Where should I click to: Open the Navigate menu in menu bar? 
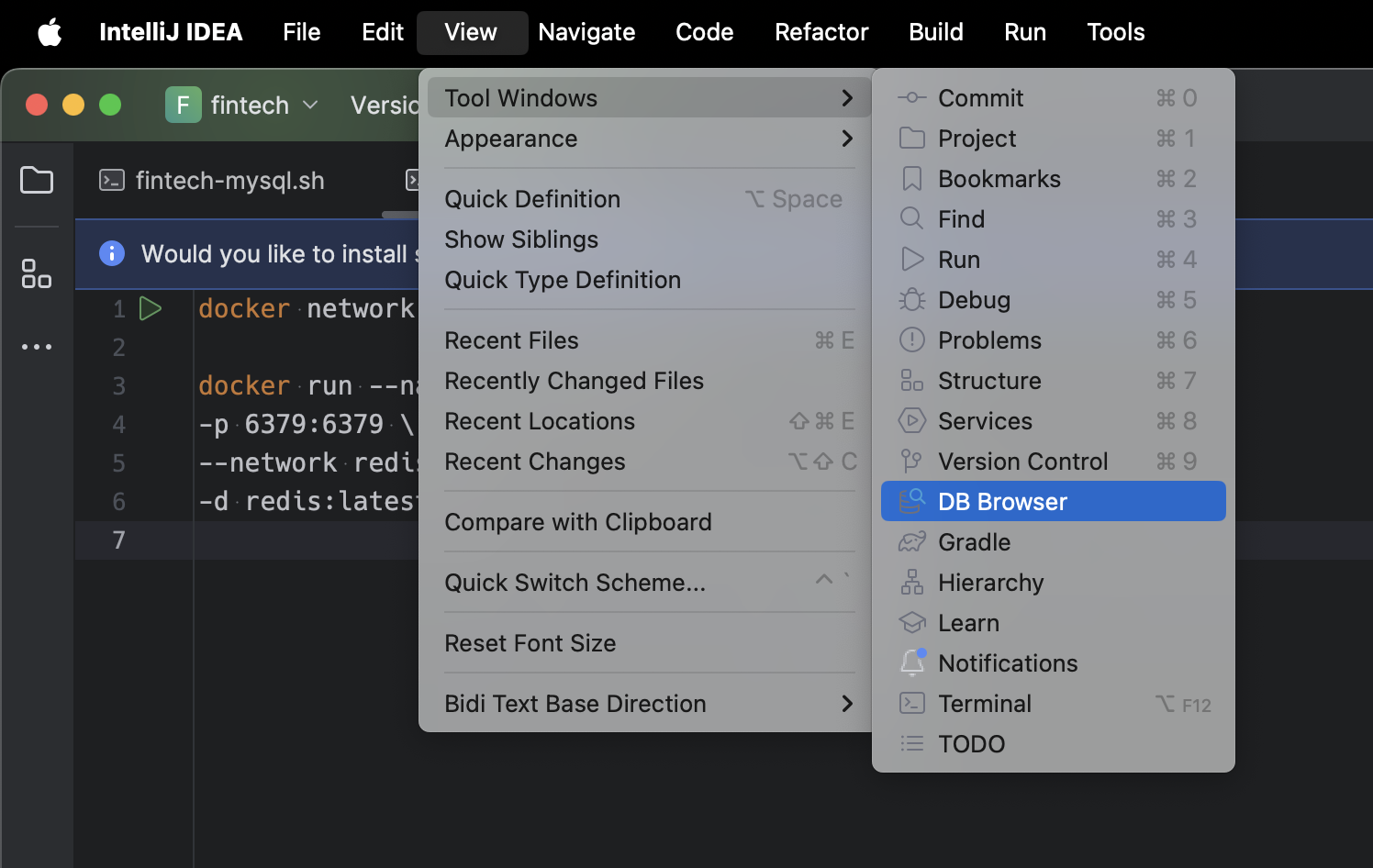(x=586, y=33)
